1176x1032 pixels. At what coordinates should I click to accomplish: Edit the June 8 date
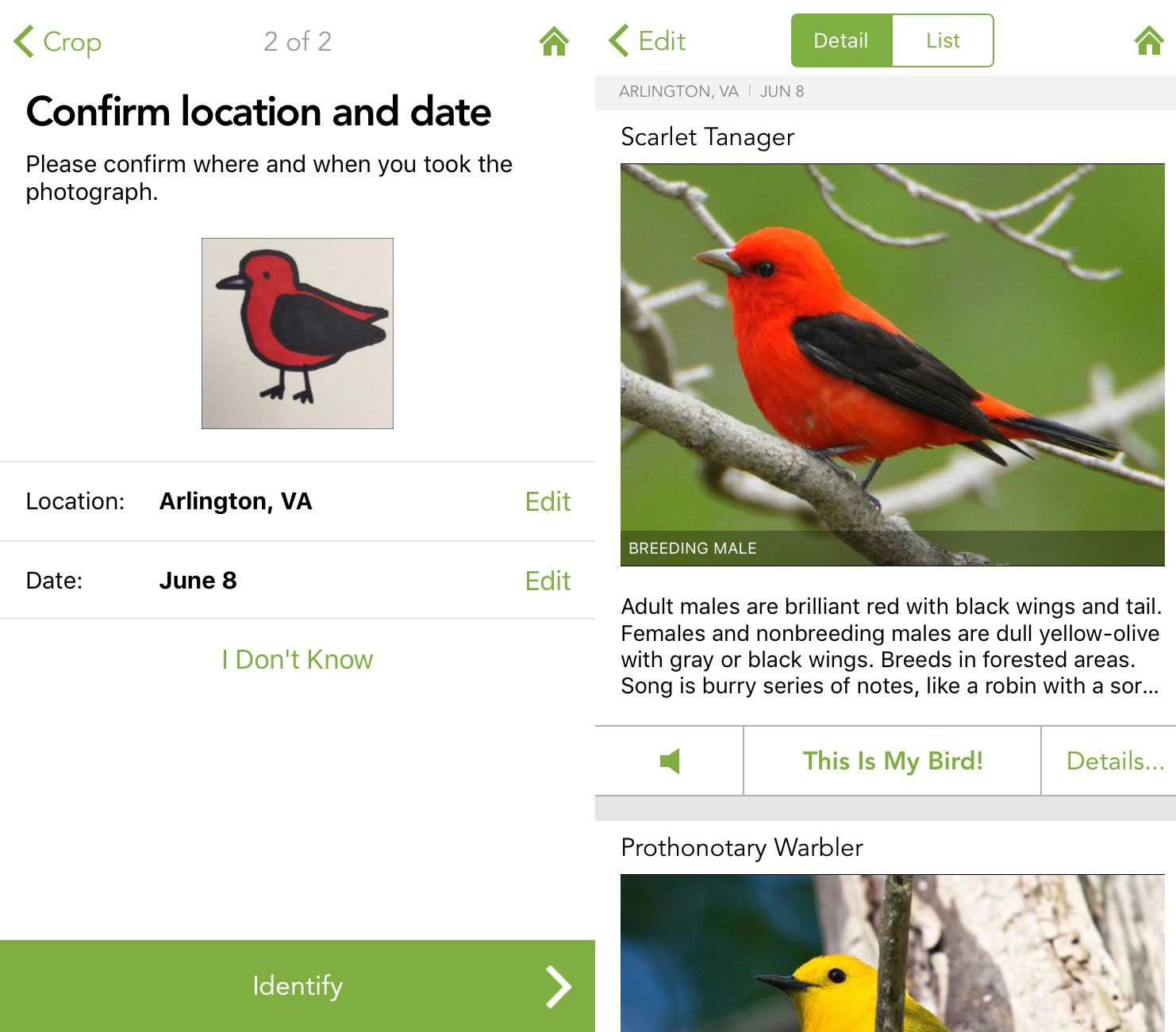click(x=548, y=581)
